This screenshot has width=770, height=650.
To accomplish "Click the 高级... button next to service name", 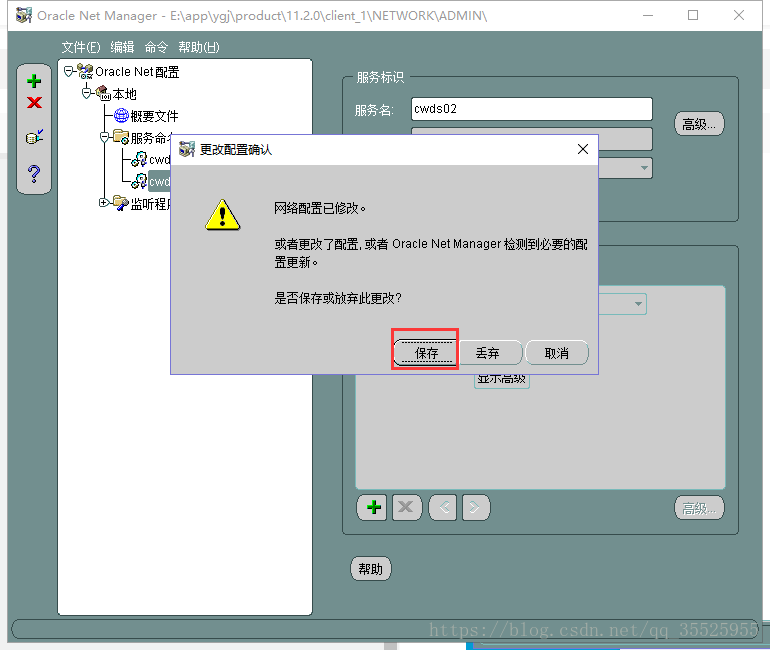I will coord(699,124).
